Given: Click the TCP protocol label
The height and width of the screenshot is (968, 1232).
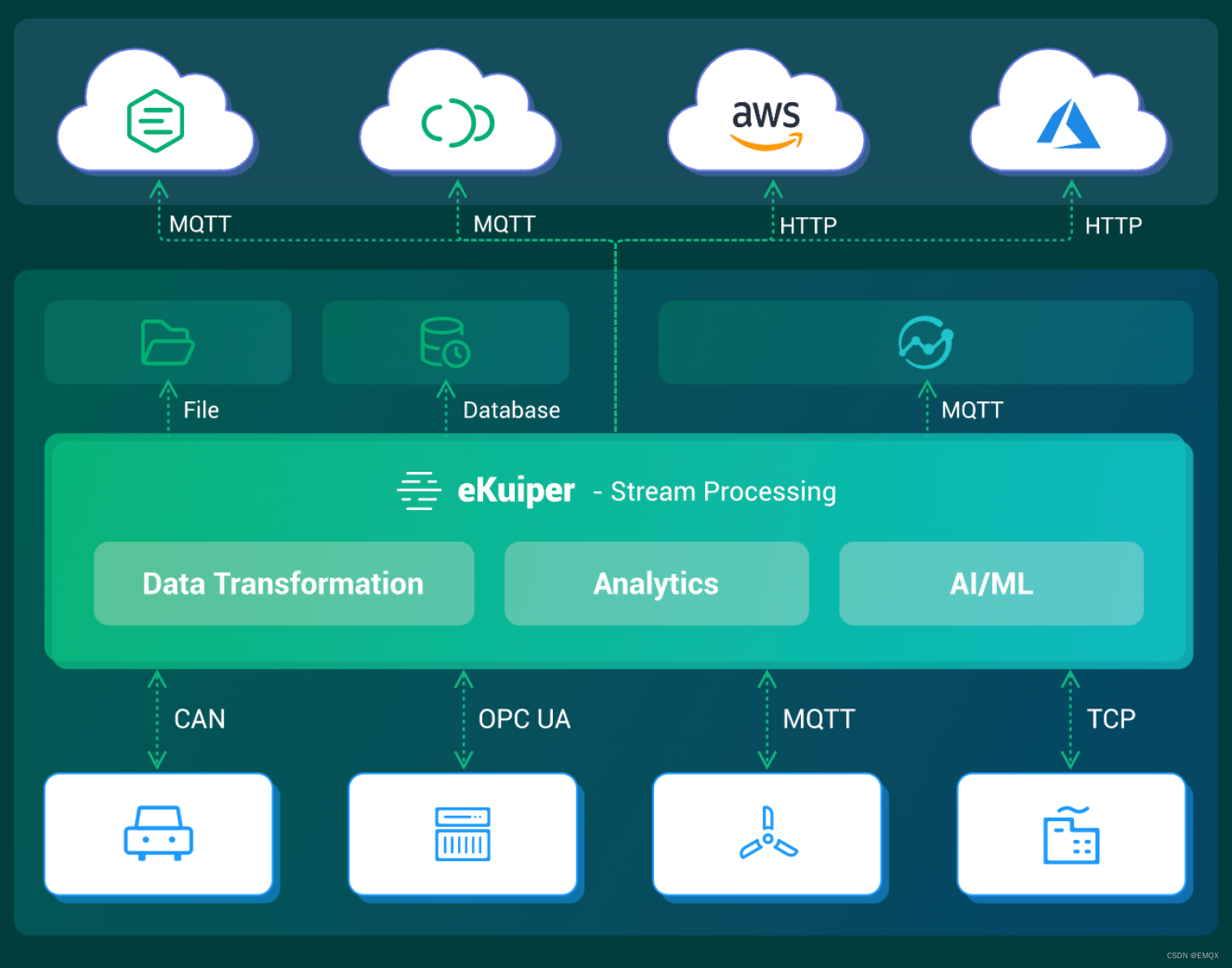Looking at the screenshot, I should (1111, 719).
